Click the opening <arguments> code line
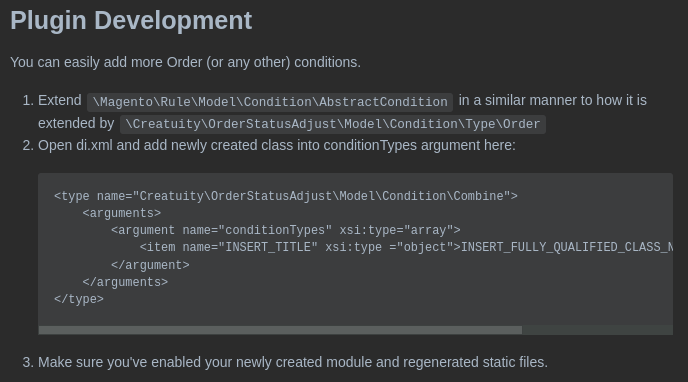 [122, 213]
